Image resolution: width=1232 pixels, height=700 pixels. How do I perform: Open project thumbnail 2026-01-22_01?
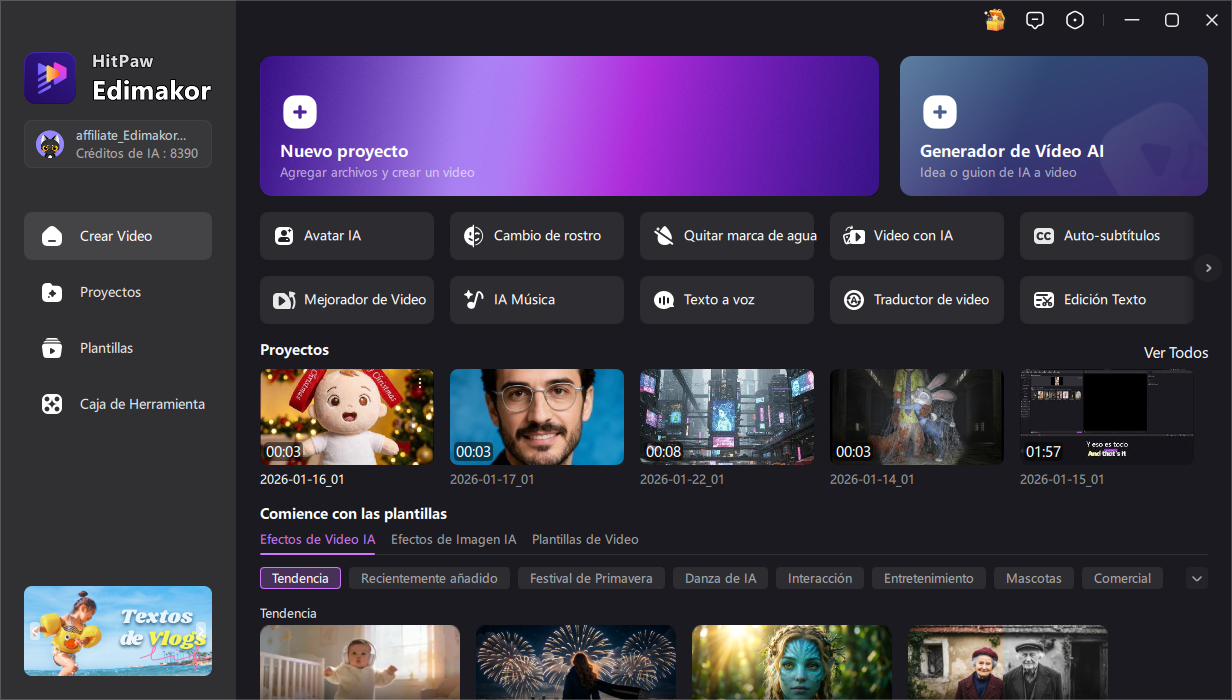coord(726,417)
